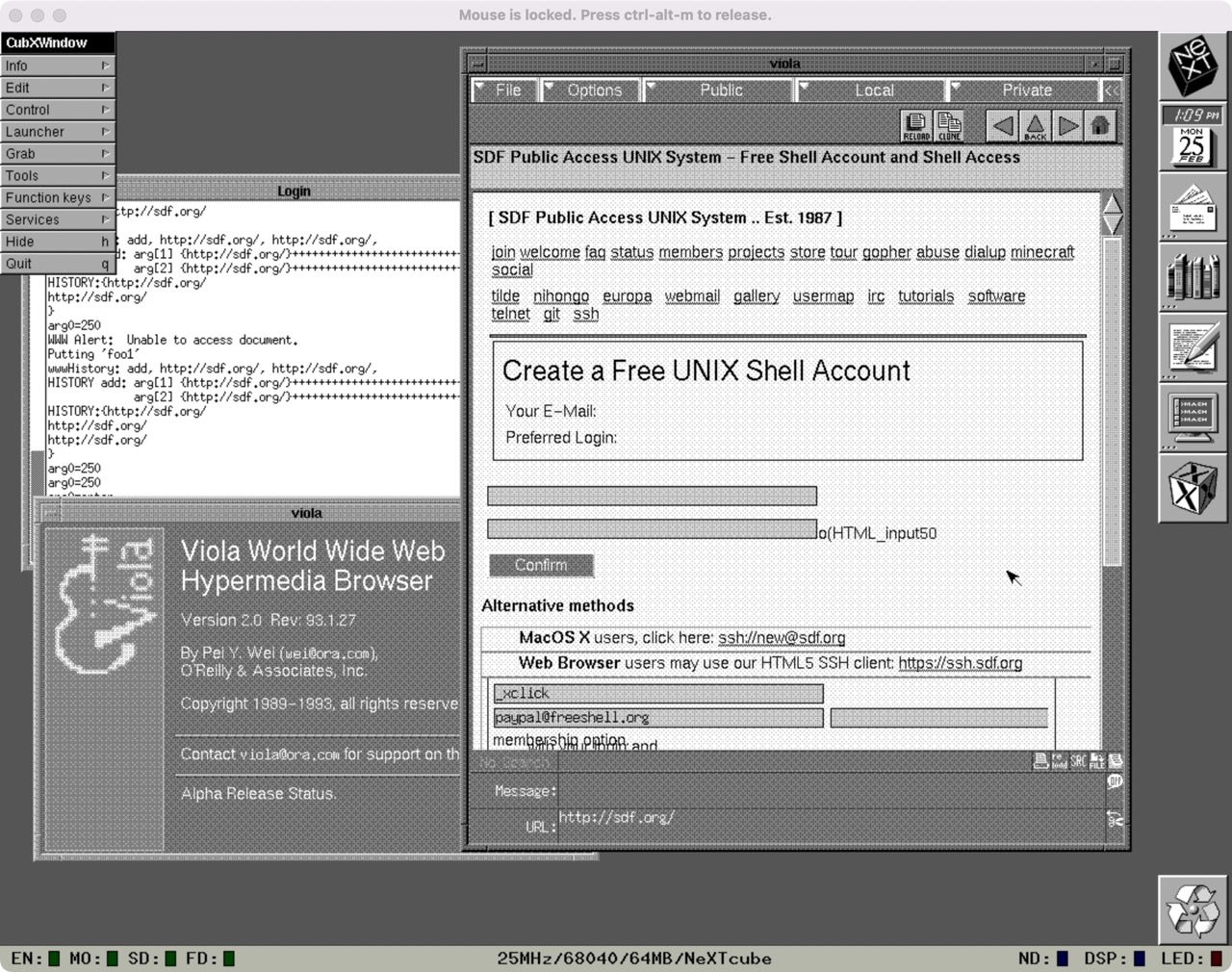
Task: Click the 'DSP:' status bar entry
Action: pyautogui.click(x=1115, y=959)
